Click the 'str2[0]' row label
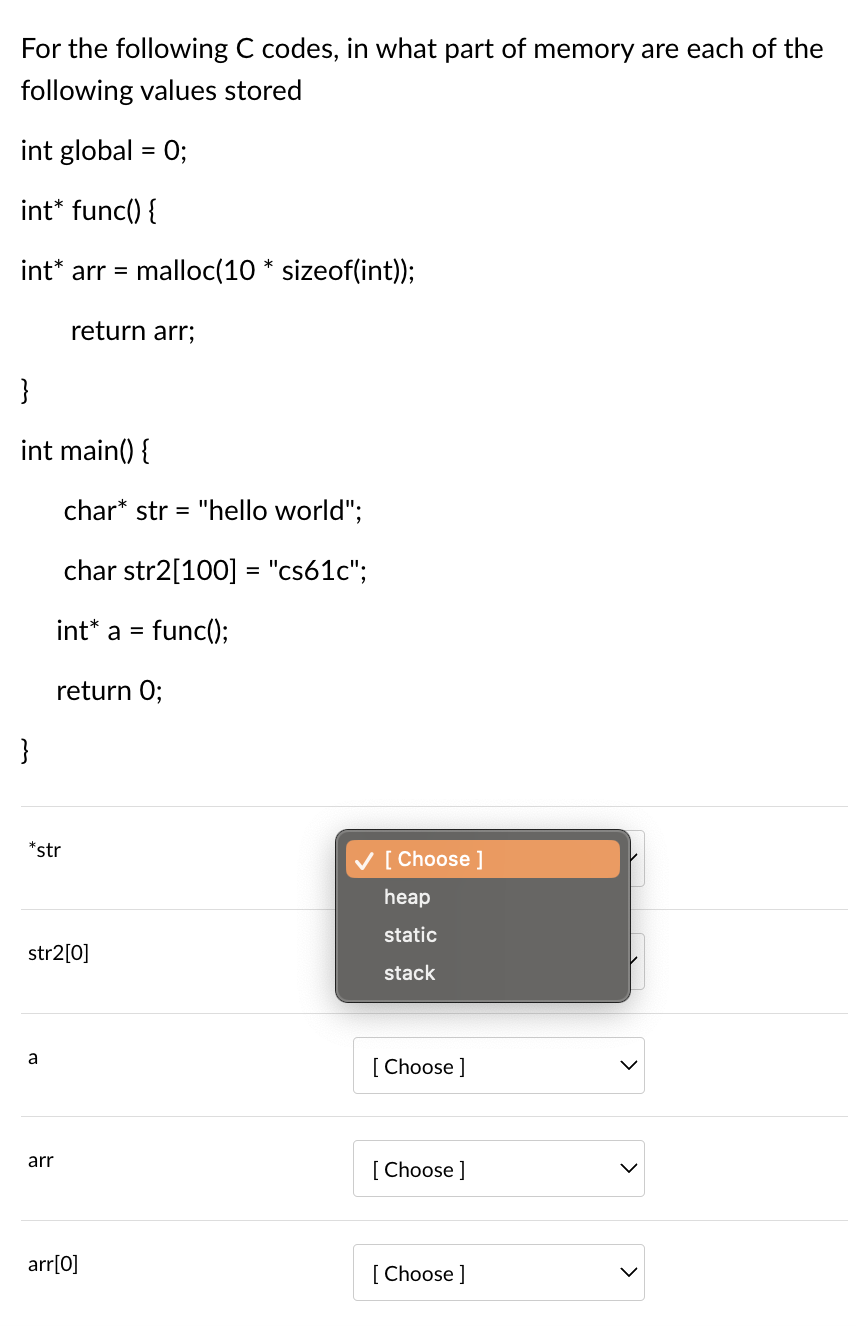The height and width of the screenshot is (1326, 856). click(x=58, y=953)
